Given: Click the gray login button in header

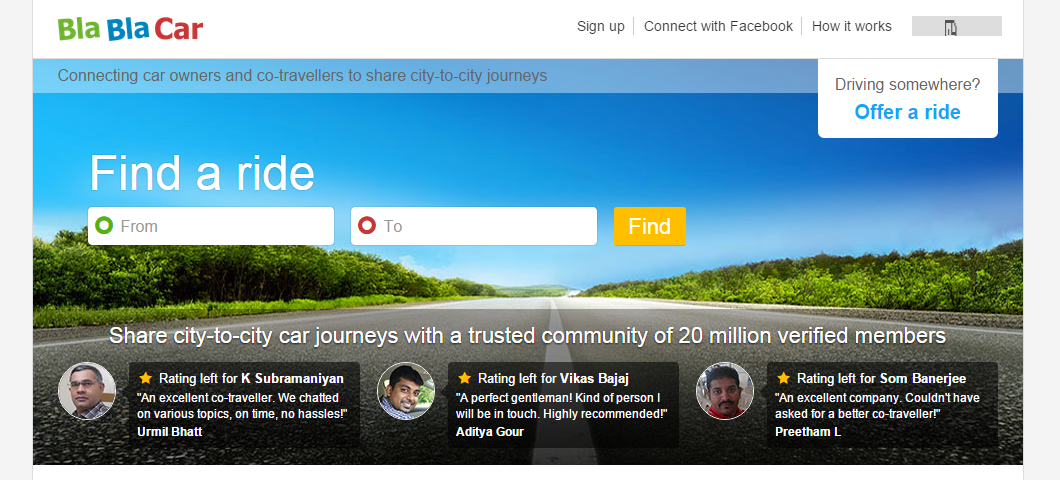Looking at the screenshot, I should (957, 26).
